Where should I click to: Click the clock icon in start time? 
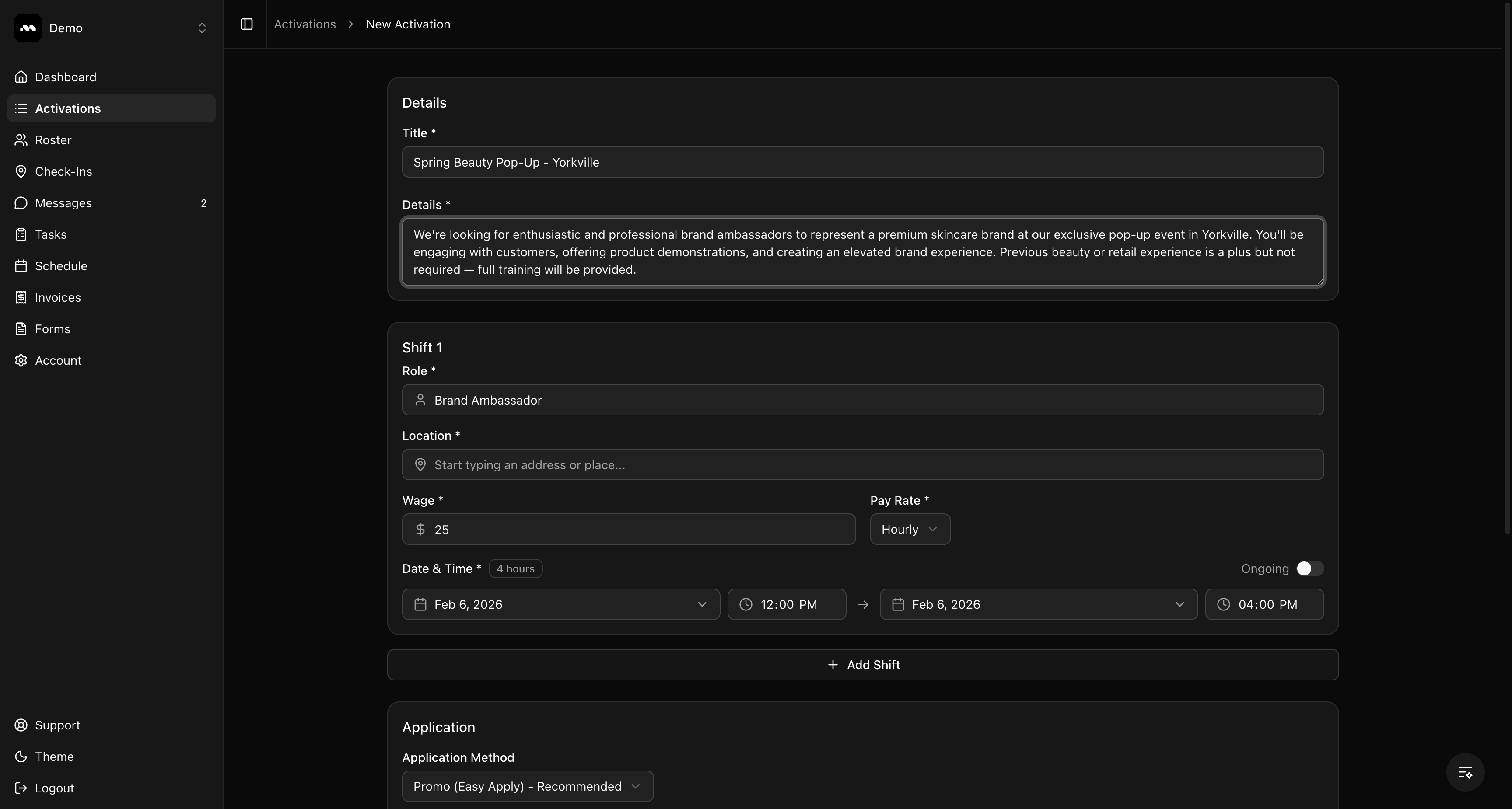[745, 604]
